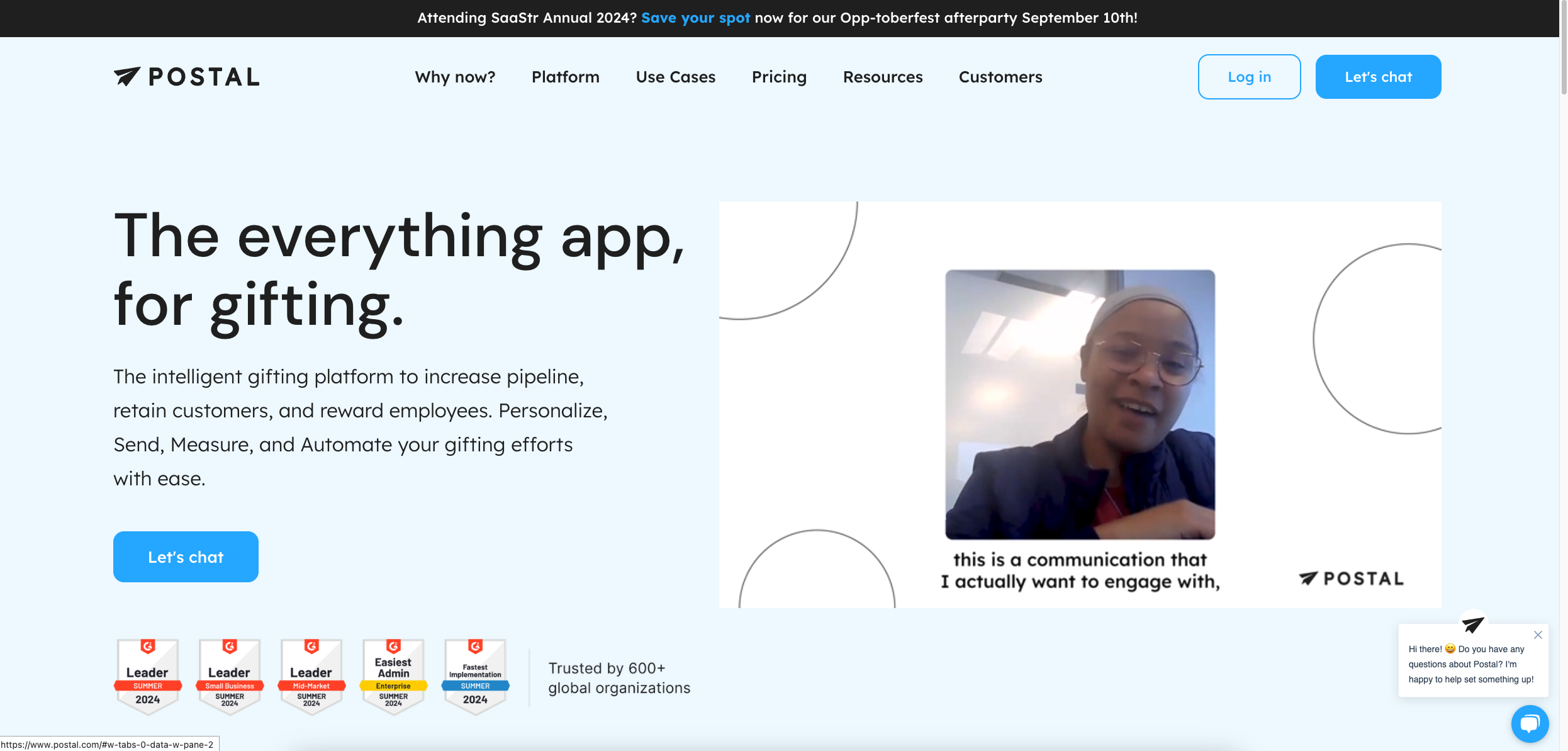This screenshot has width=1568, height=751.
Task: Click the Fastest Implementation badge
Action: (475, 677)
